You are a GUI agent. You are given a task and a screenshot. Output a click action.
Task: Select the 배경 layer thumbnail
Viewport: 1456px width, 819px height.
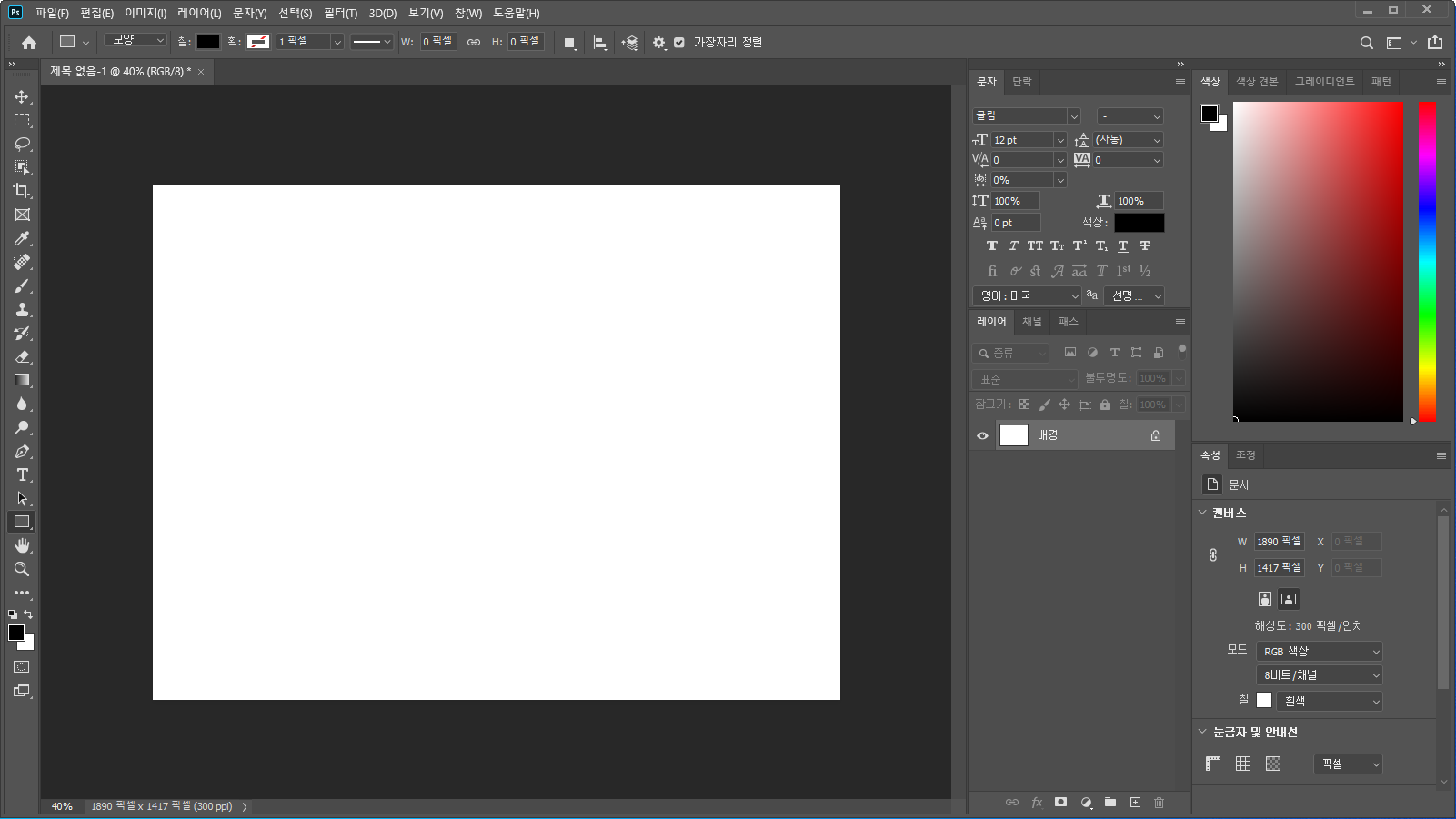click(1014, 435)
